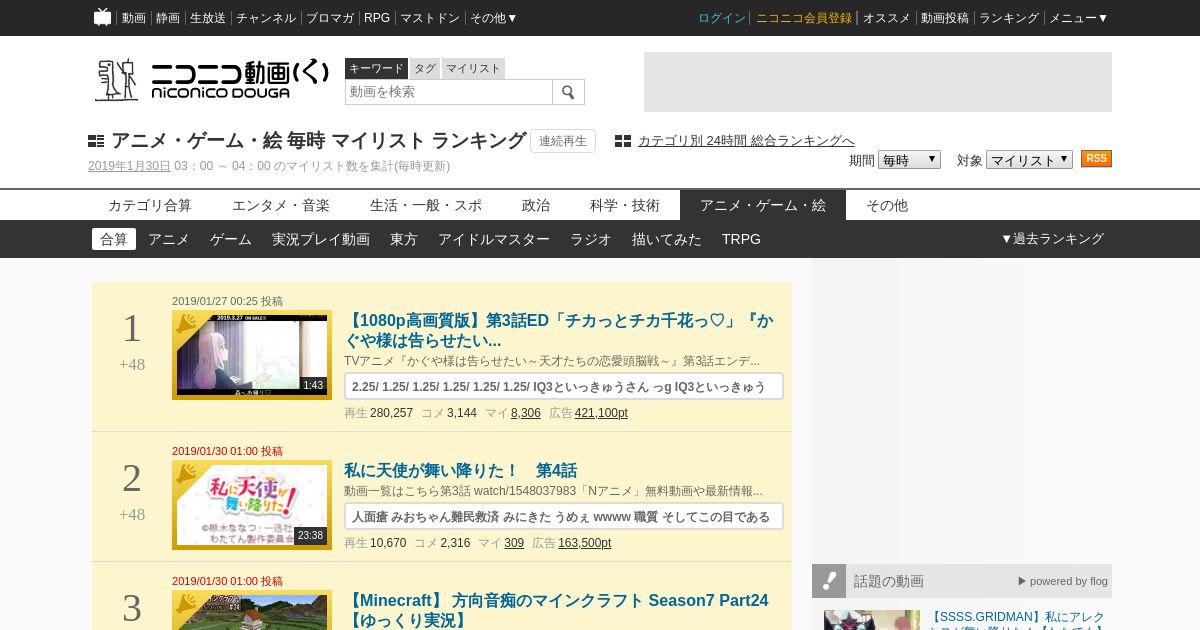Click the grid icon beside category ranking link
The image size is (1200, 630).
(x=623, y=141)
